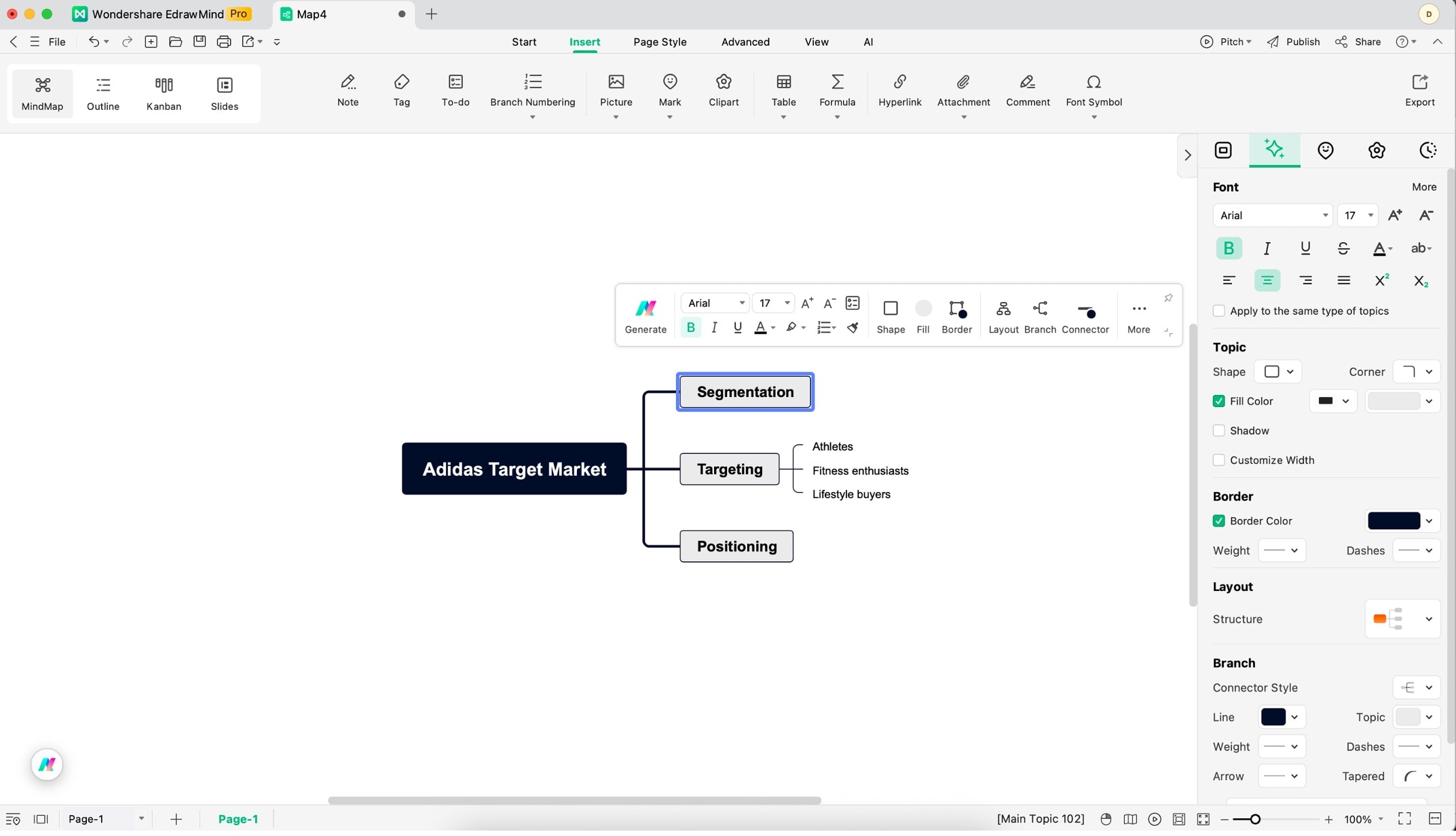1456x836 pixels.
Task: Insert a To-do checkbox
Action: [455, 90]
